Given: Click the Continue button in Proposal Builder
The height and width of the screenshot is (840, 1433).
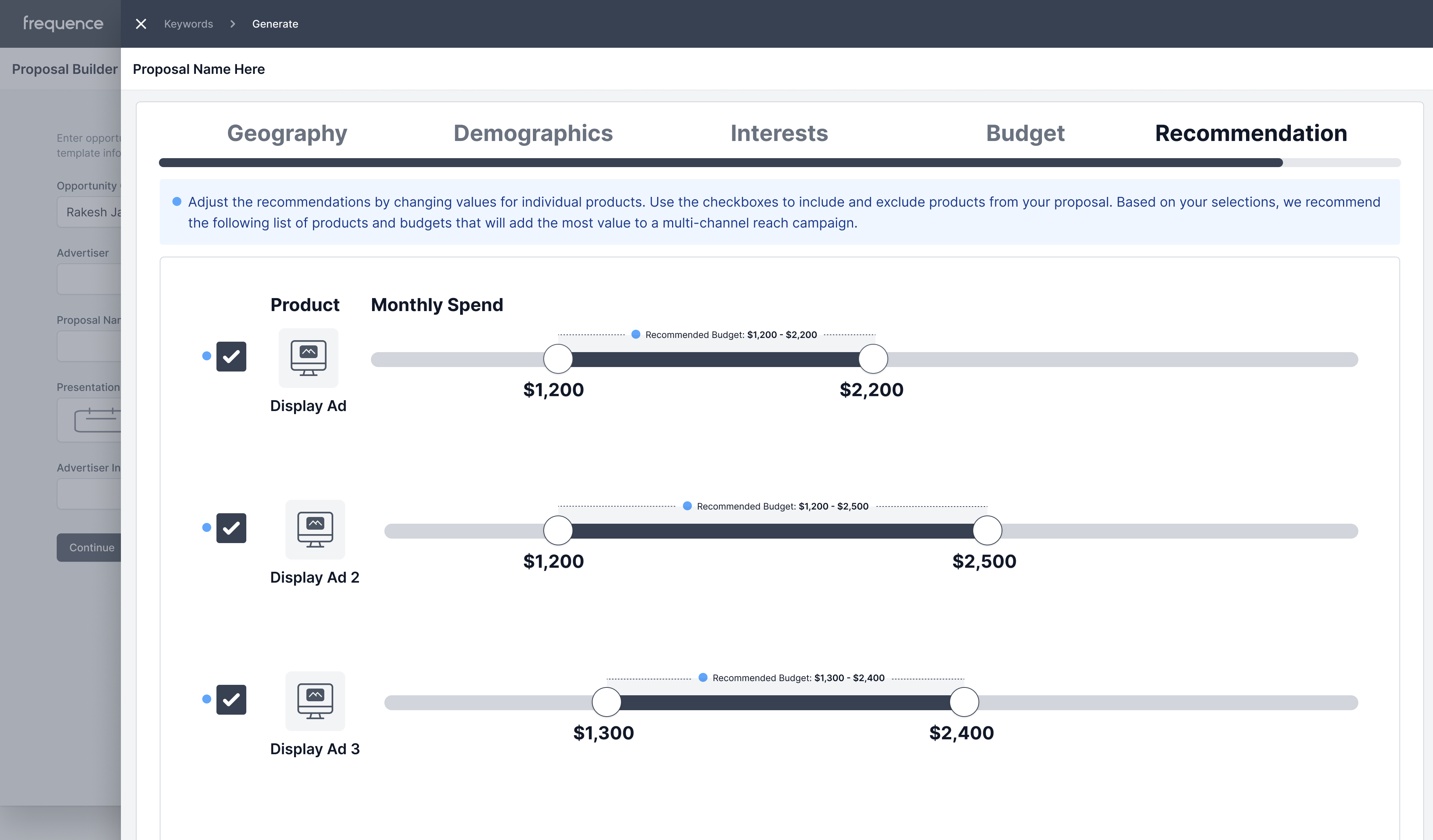Looking at the screenshot, I should [x=89, y=547].
